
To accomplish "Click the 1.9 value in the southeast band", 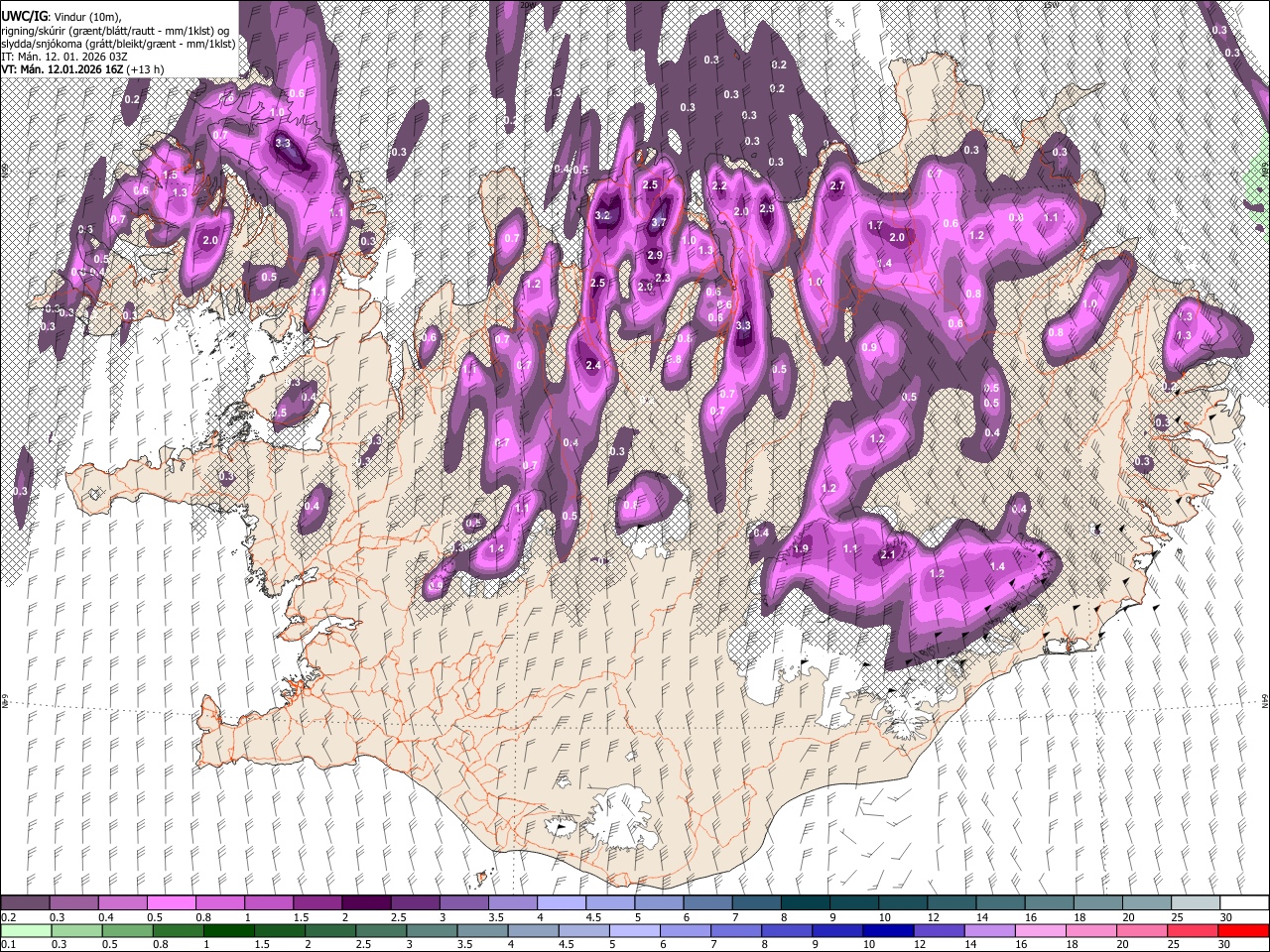I will pos(802,548).
